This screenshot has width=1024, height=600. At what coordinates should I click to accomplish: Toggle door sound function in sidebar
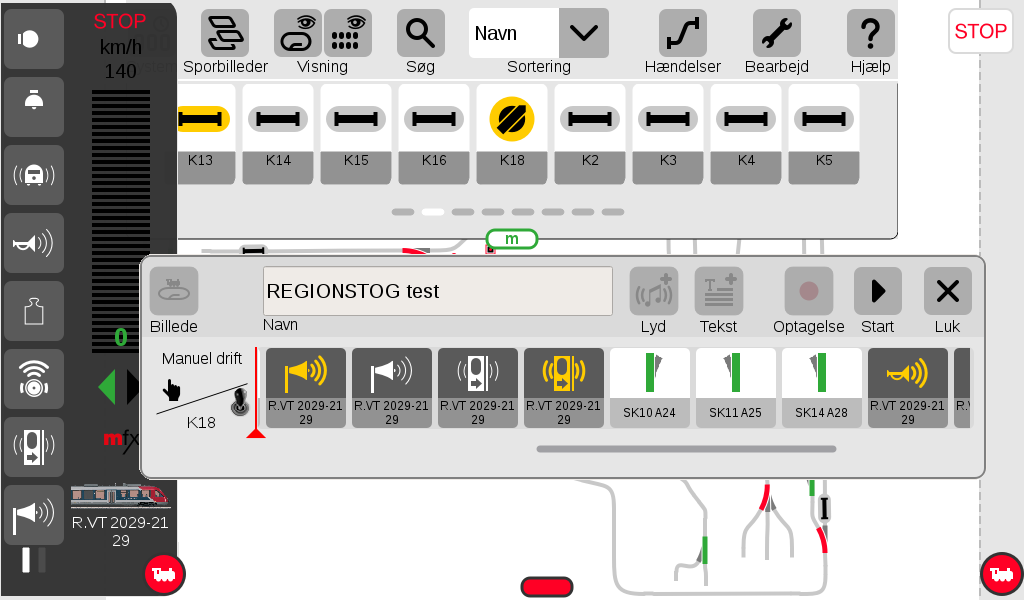(34, 447)
